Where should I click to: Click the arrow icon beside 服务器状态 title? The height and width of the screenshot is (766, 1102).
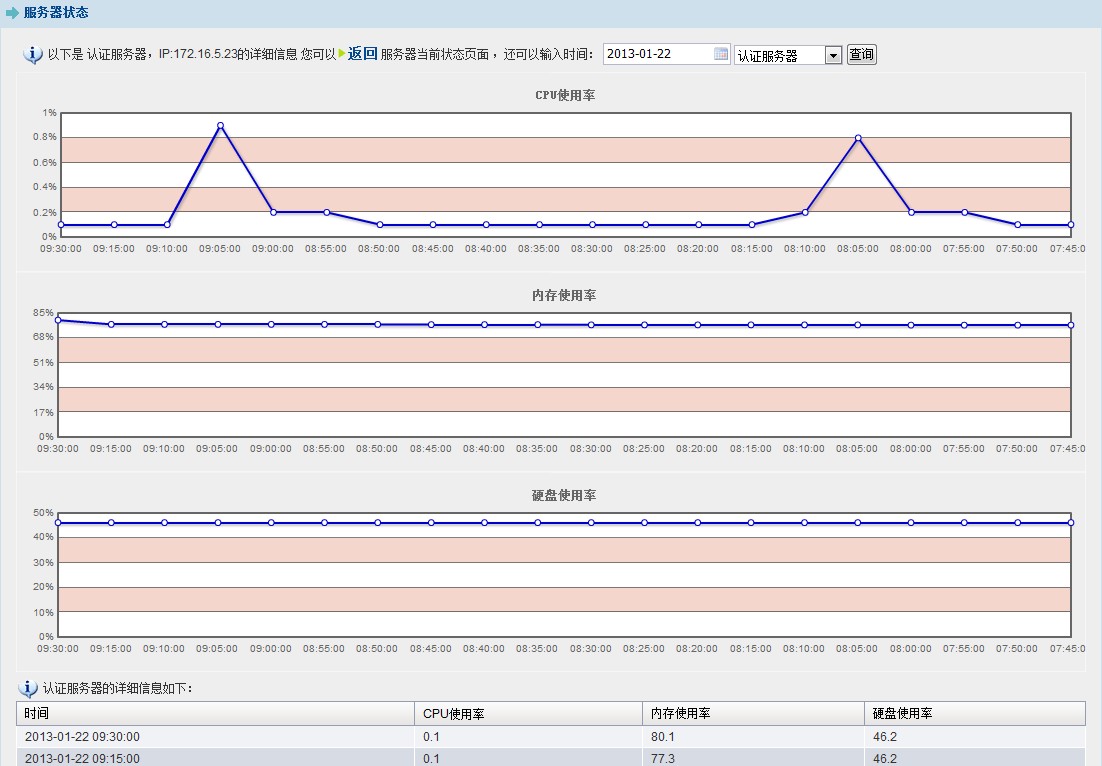[12, 13]
